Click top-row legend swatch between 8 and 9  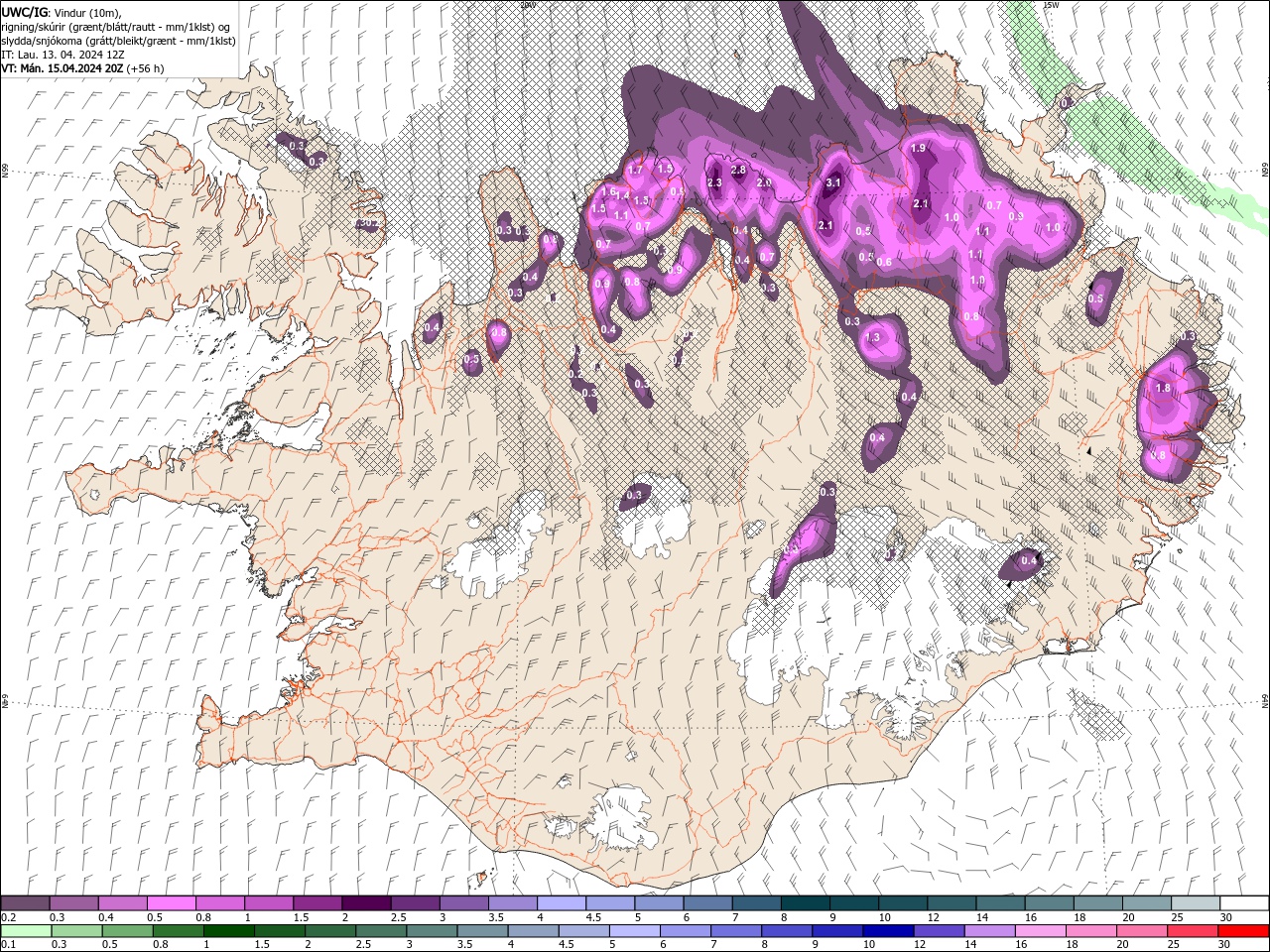805,903
